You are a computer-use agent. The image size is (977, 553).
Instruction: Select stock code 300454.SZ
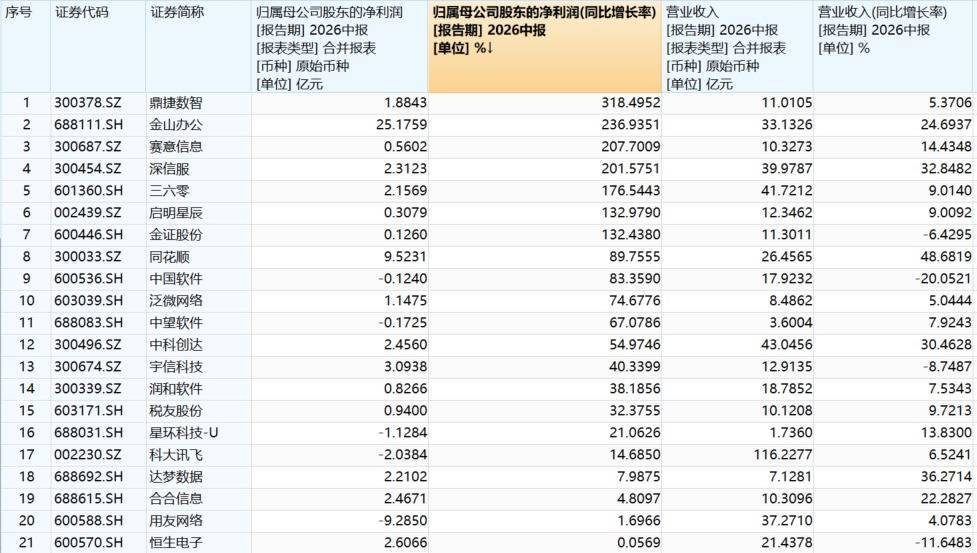pyautogui.click(x=88, y=169)
